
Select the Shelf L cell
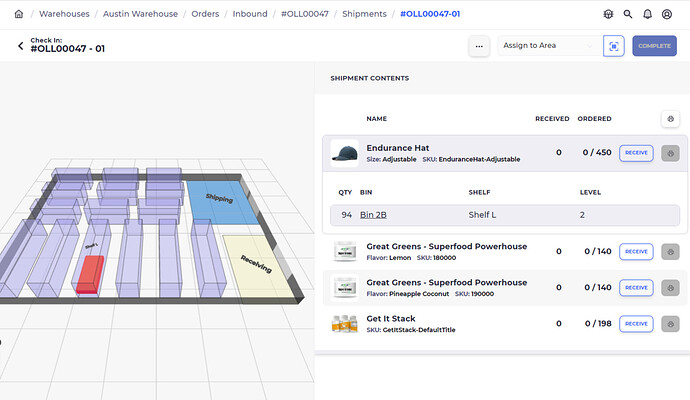(482, 215)
